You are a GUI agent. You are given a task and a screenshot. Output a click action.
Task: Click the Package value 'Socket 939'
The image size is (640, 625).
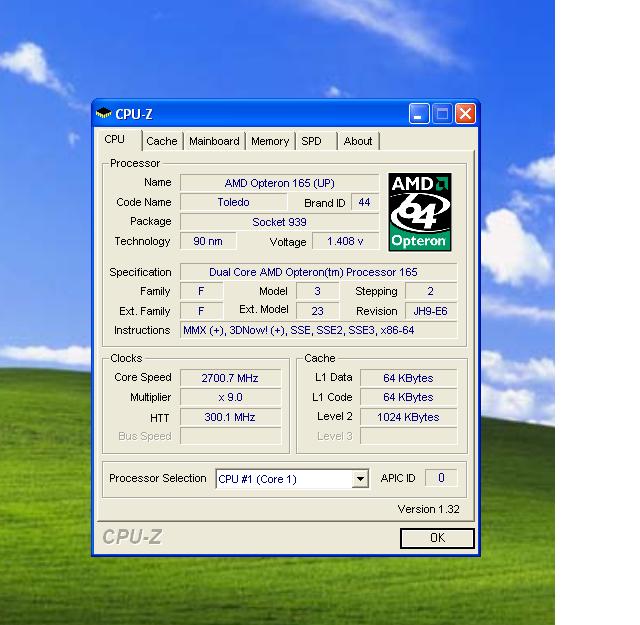pyautogui.click(x=280, y=222)
